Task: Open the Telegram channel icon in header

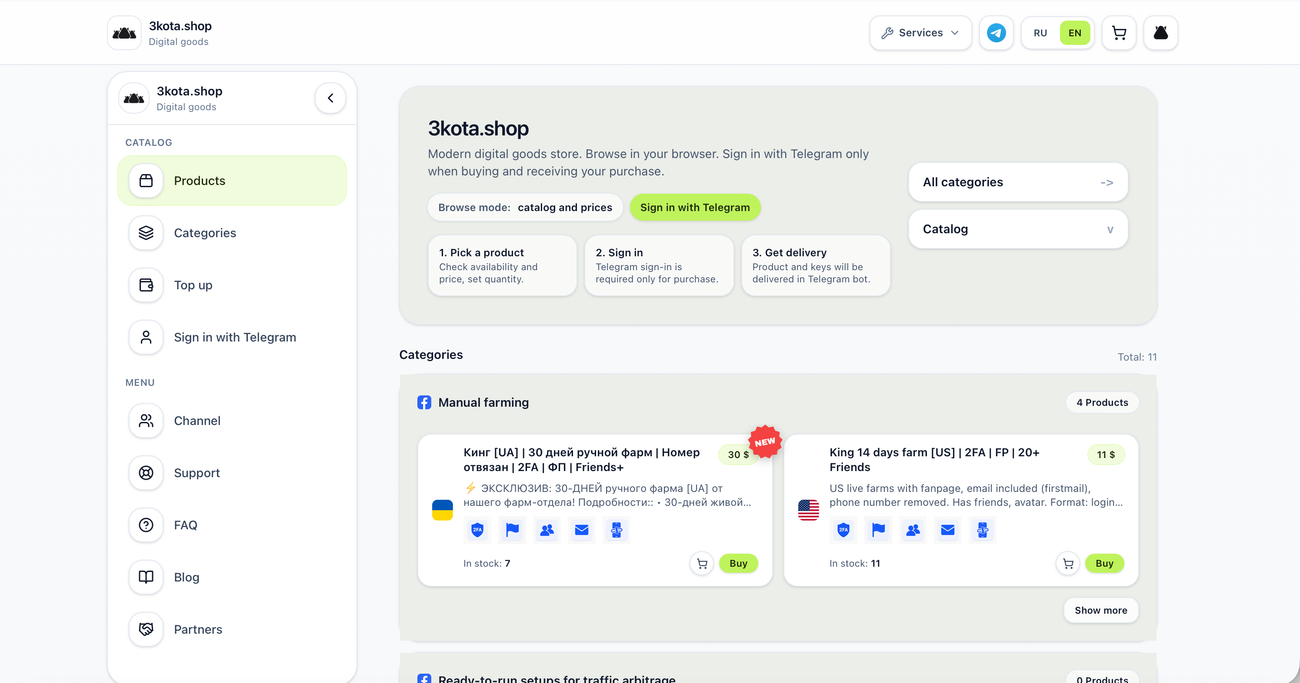Action: tap(996, 33)
